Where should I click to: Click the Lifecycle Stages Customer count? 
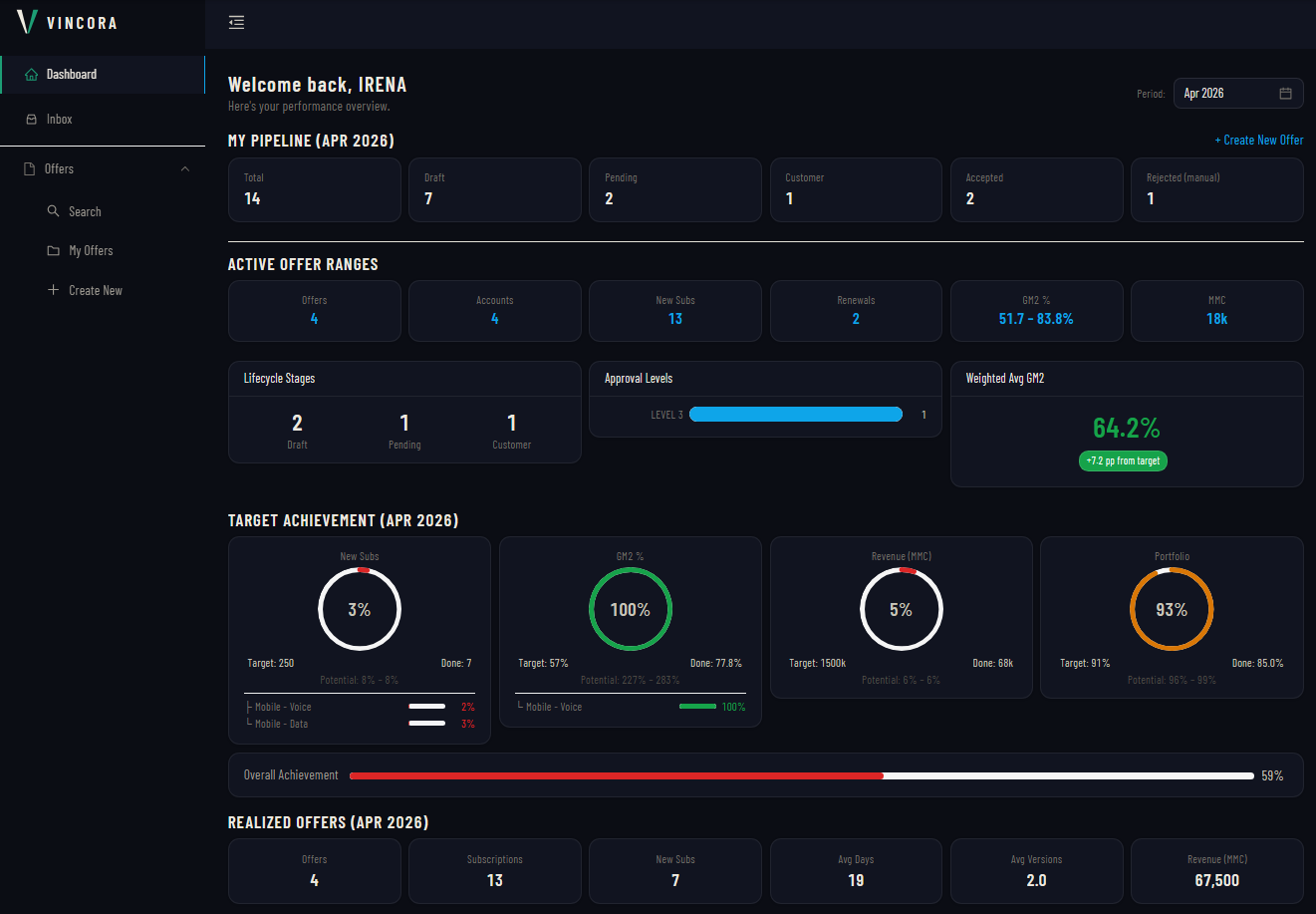coord(512,423)
